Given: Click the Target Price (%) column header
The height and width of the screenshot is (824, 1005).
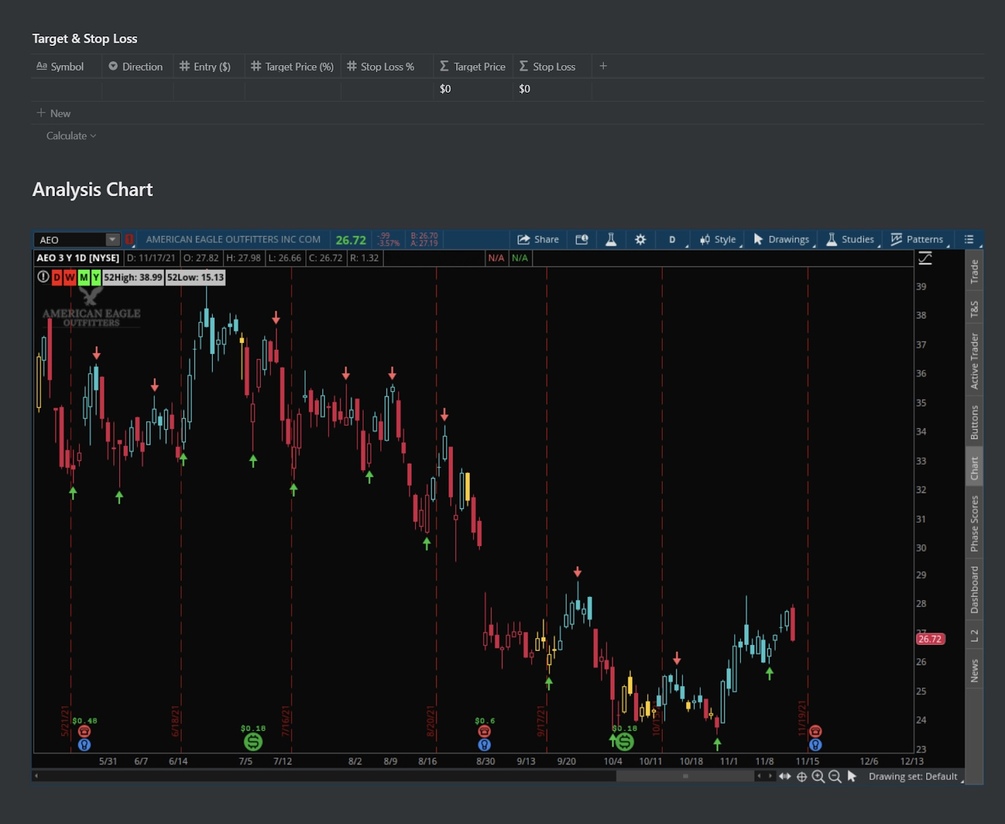Looking at the screenshot, I should 292,67.
